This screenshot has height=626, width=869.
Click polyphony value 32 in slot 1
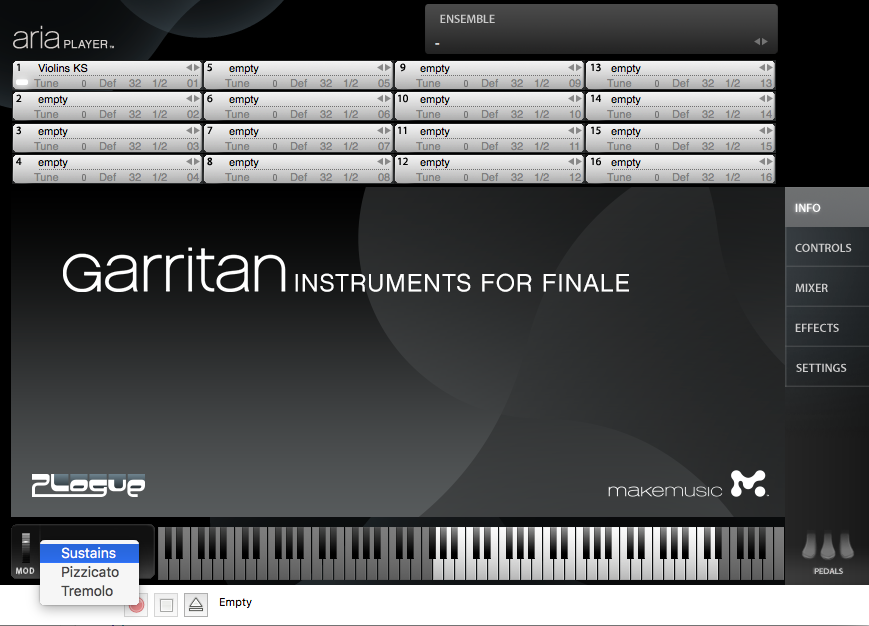click(x=135, y=84)
